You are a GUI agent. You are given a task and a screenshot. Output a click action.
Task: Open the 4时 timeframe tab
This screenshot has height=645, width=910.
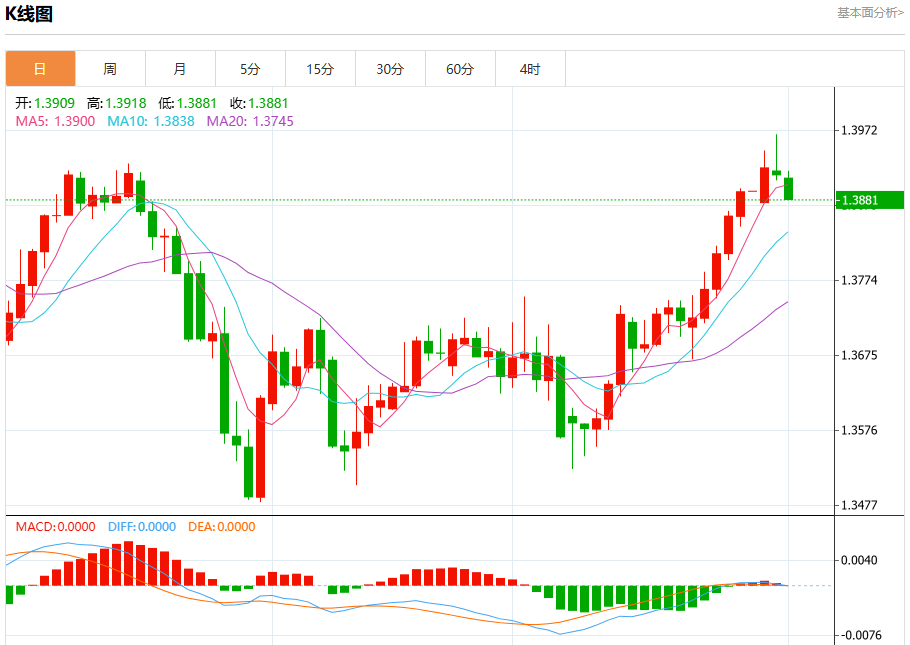click(530, 69)
